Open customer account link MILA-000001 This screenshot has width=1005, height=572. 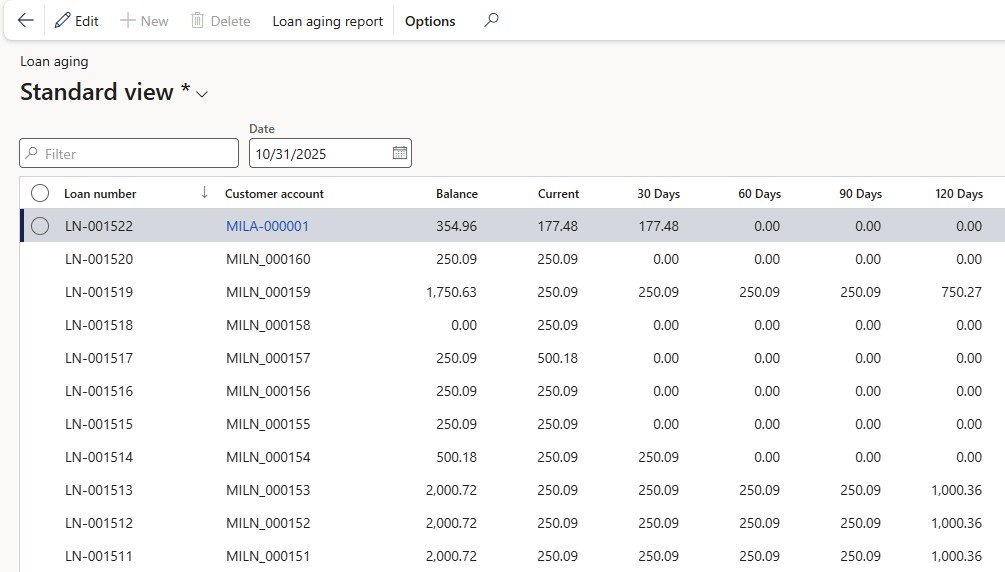267,226
